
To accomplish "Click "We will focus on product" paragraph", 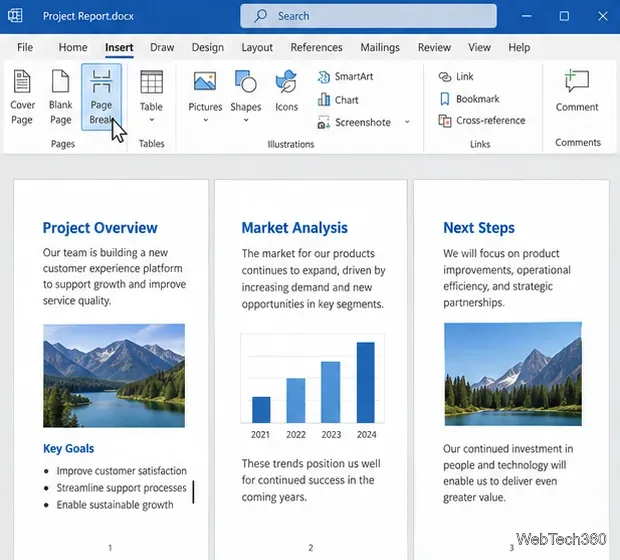I will click(x=507, y=278).
